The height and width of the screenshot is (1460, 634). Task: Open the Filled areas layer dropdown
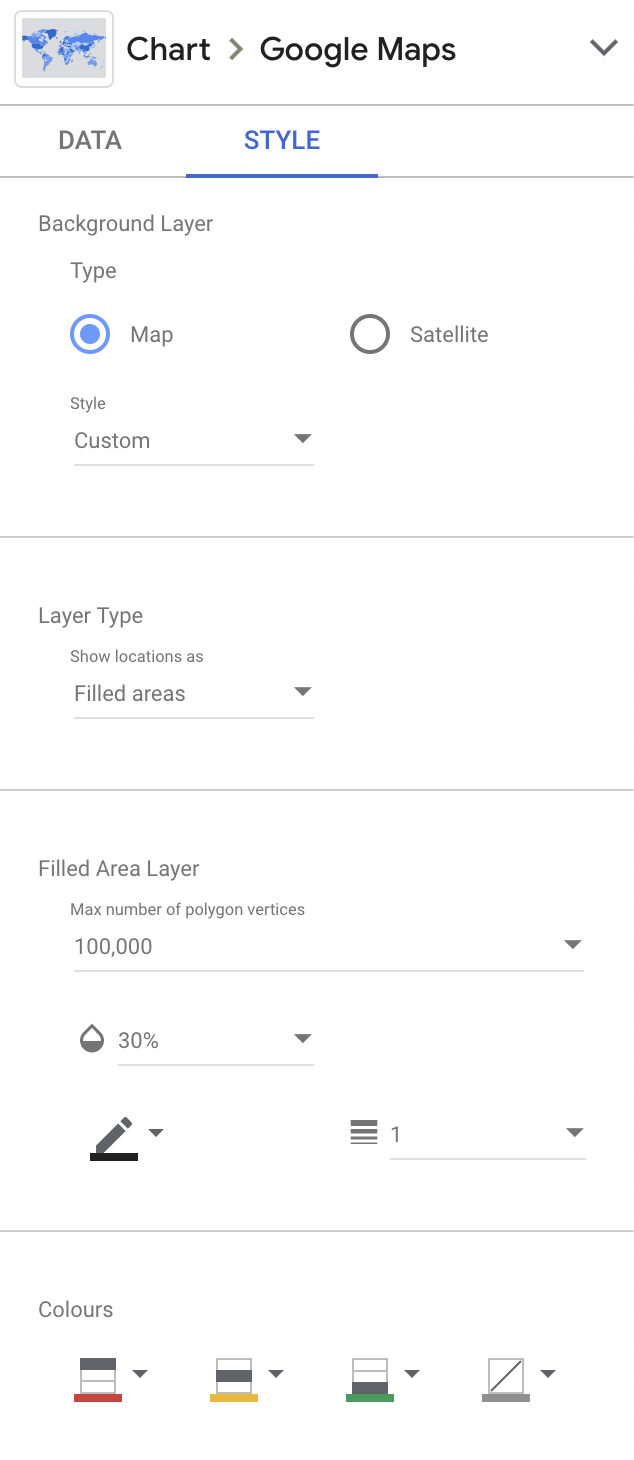194,694
